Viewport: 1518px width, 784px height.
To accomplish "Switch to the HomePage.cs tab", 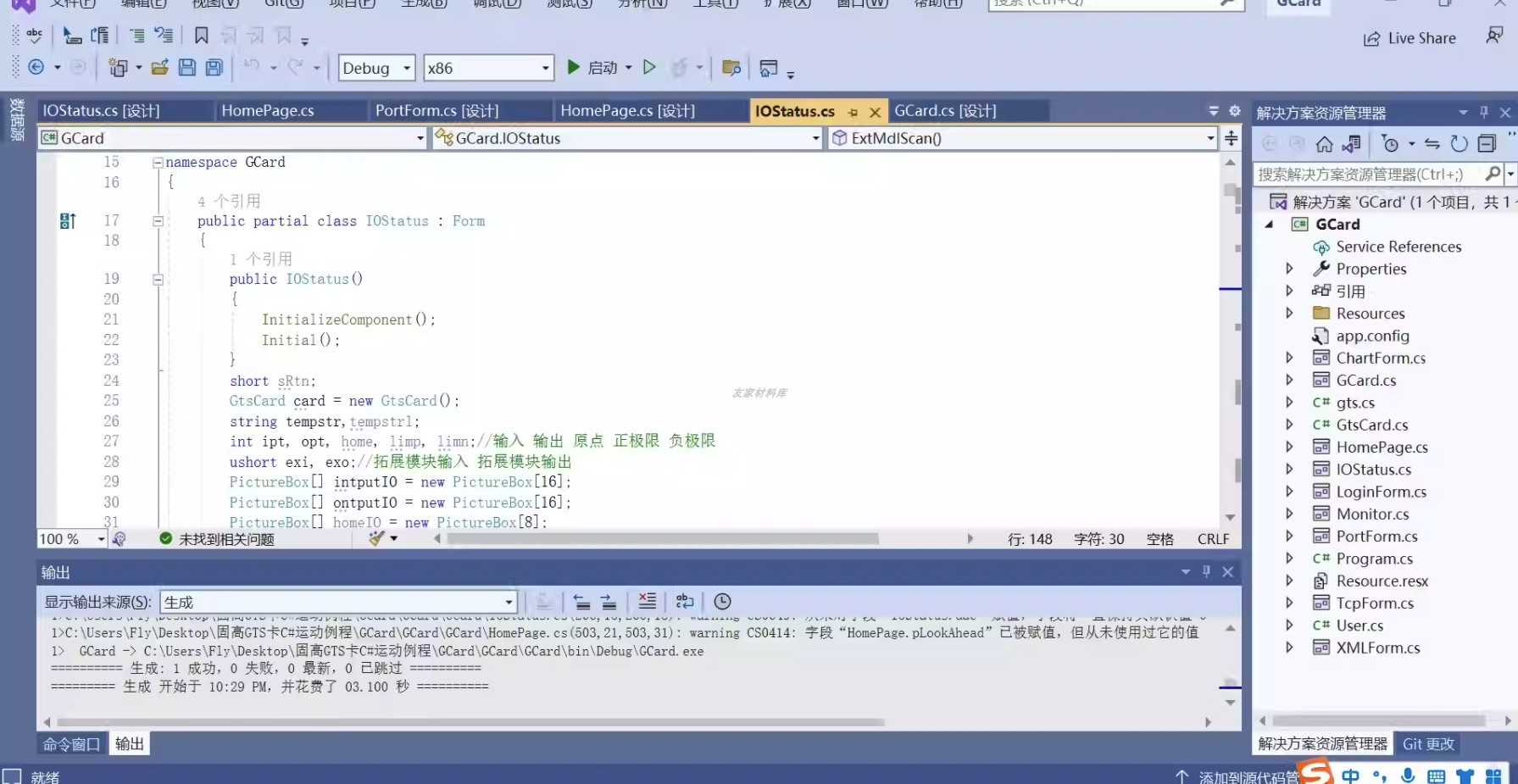I will [x=268, y=111].
